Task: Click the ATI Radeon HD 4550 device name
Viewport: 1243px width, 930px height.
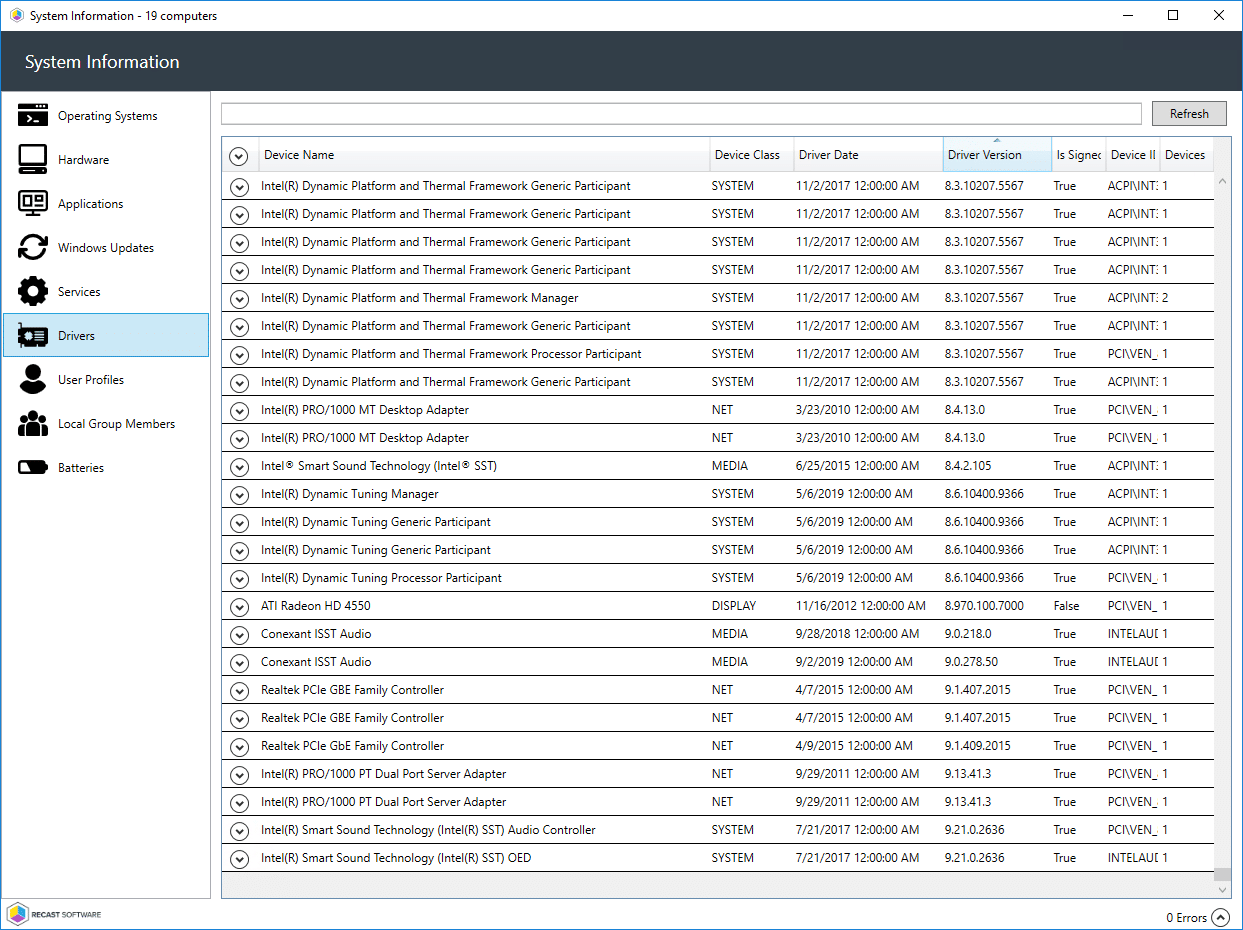Action: (x=316, y=606)
